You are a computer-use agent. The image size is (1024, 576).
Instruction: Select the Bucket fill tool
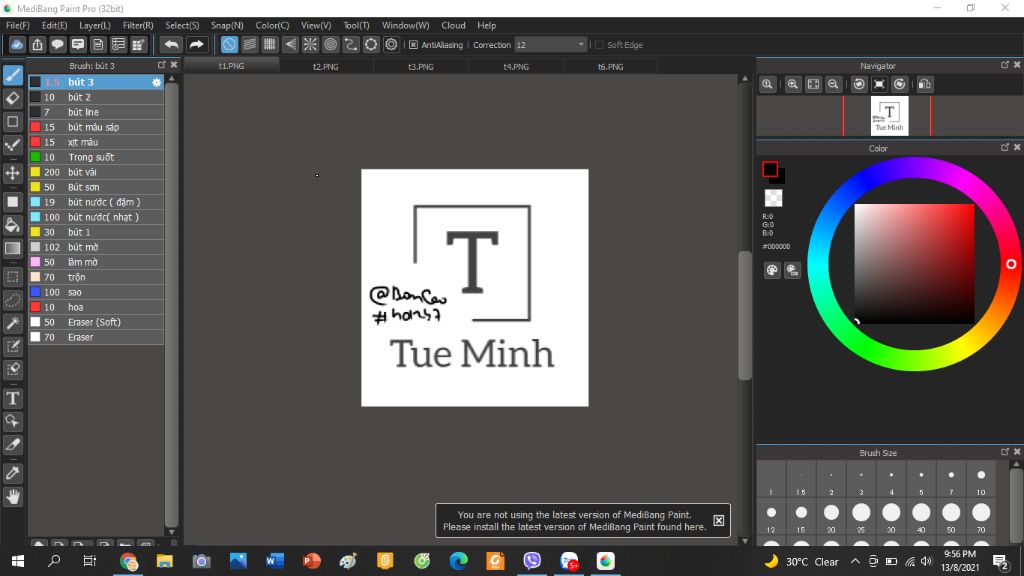point(12,225)
